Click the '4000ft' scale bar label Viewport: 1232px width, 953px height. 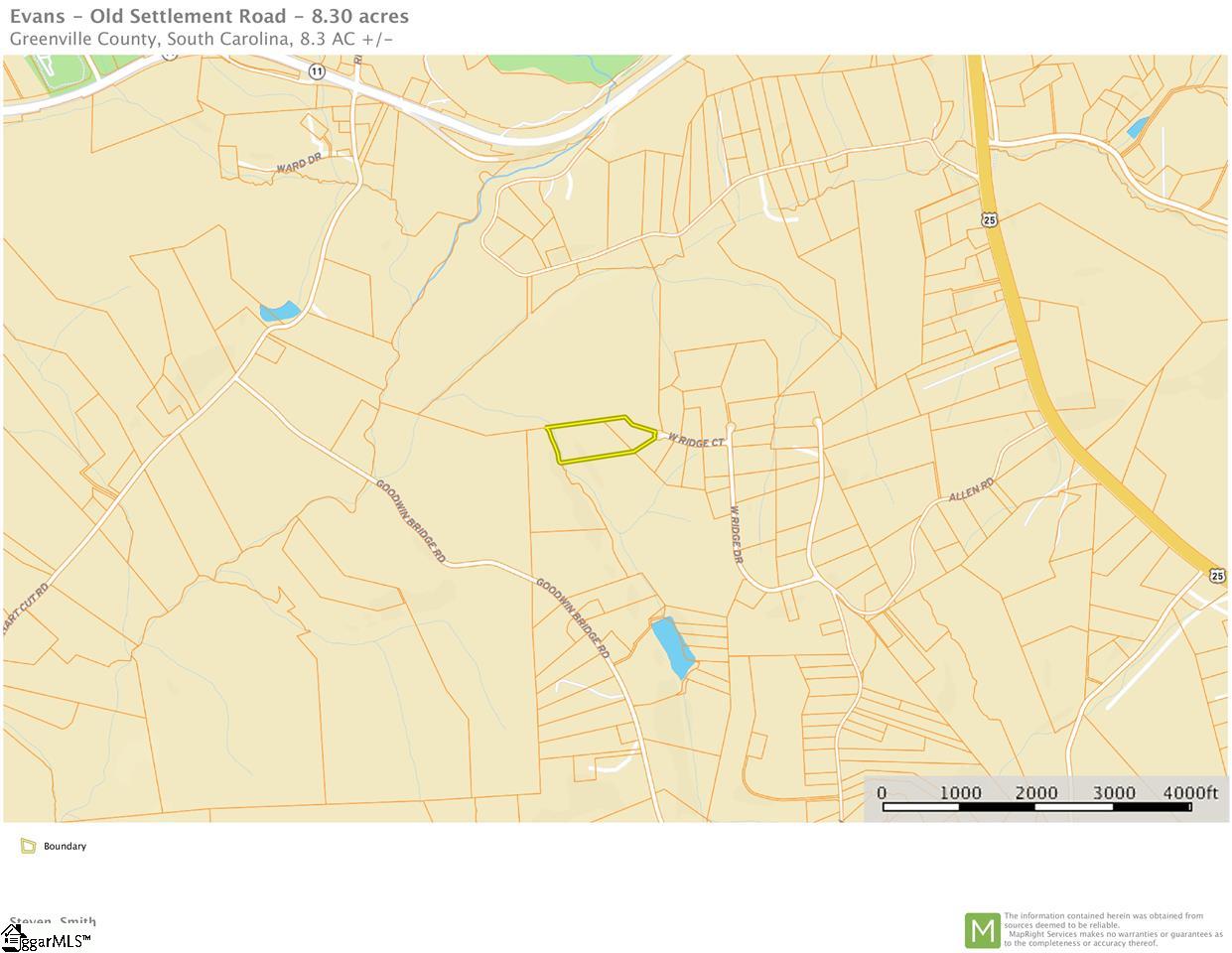[1190, 792]
